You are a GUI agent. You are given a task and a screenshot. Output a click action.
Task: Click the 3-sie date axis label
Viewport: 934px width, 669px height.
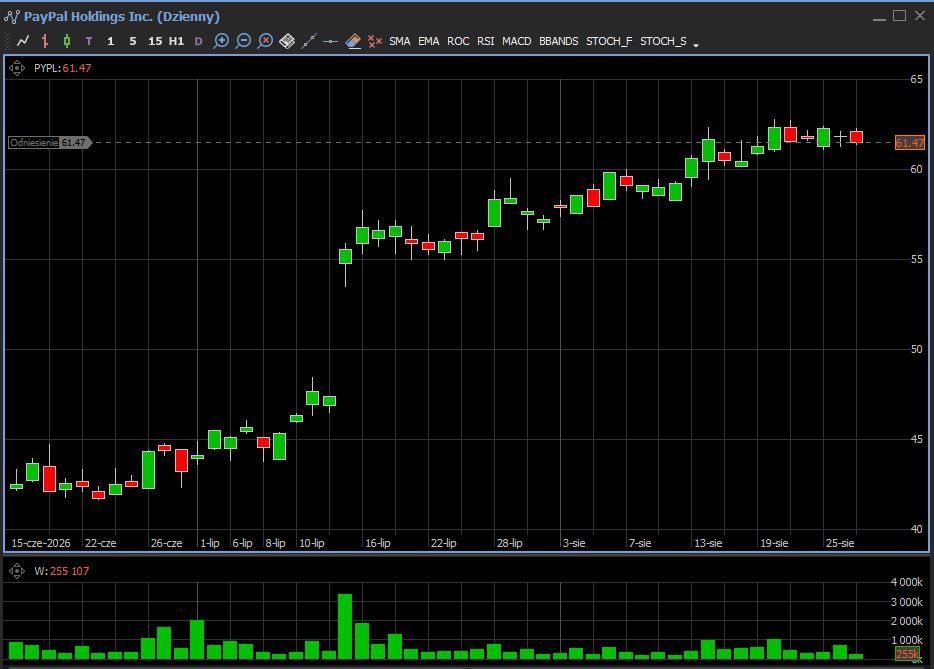tap(574, 543)
